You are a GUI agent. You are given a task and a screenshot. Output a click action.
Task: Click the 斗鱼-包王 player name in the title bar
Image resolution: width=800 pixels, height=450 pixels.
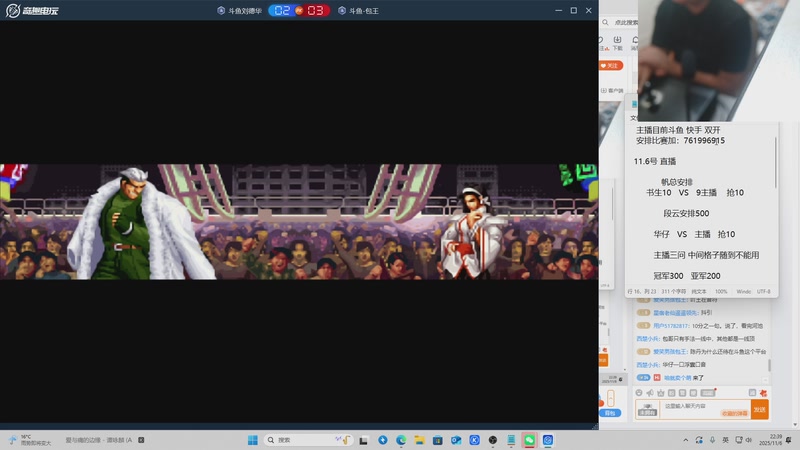(x=364, y=11)
